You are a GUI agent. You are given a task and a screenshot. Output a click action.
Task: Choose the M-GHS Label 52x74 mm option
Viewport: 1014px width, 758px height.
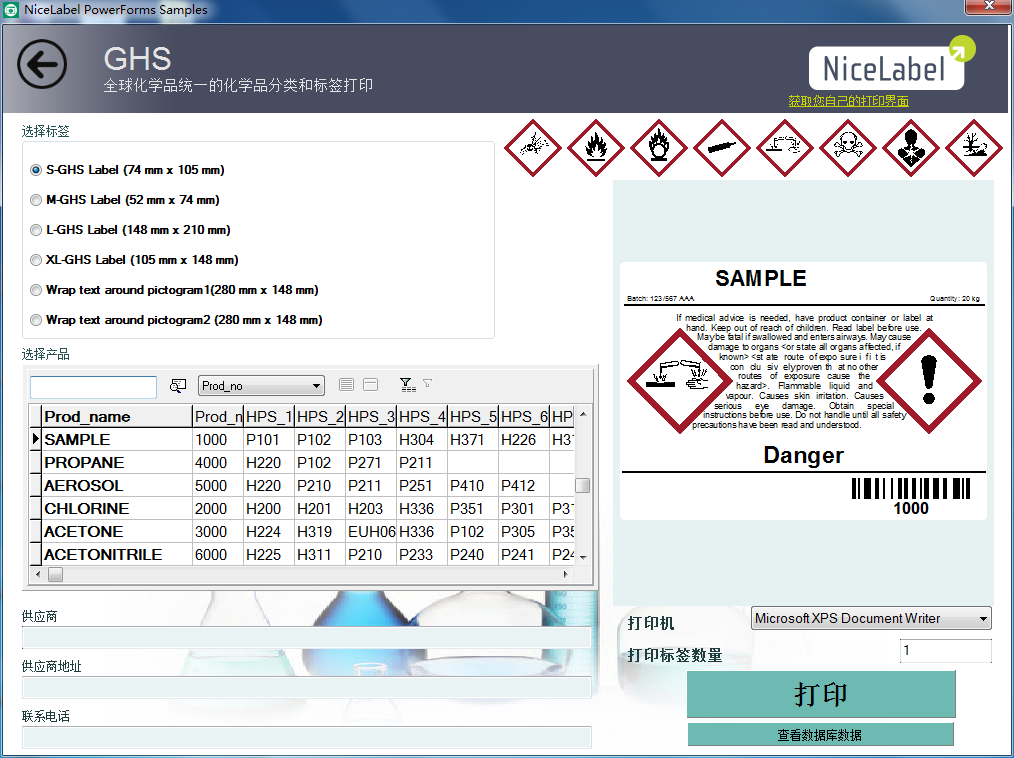pos(36,199)
